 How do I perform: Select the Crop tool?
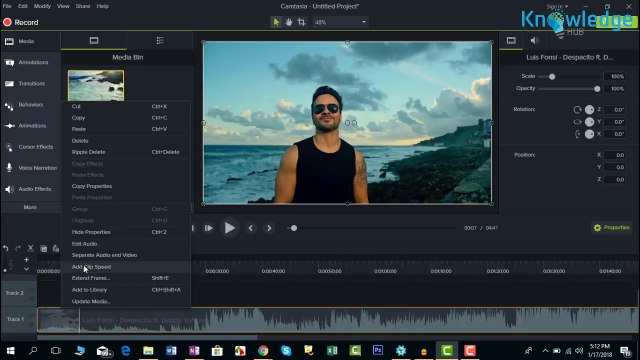pyautogui.click(x=302, y=22)
